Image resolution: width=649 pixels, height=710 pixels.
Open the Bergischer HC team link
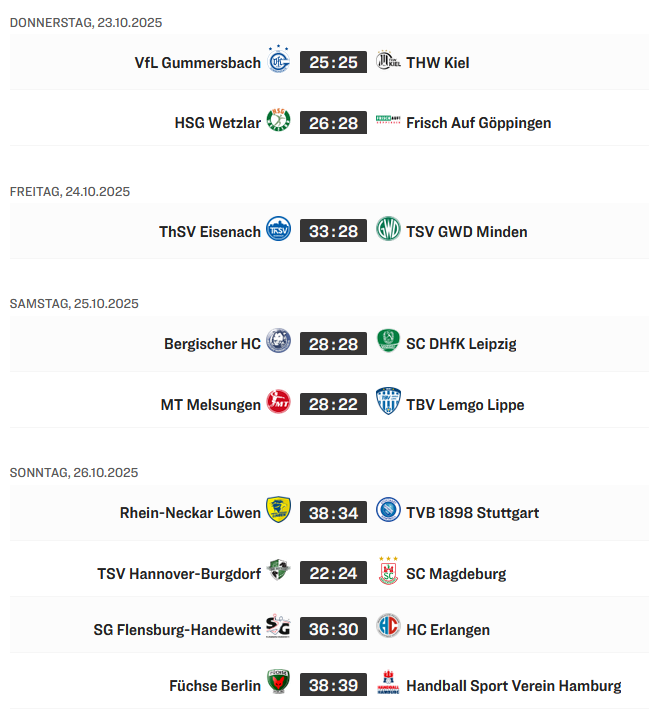[212, 343]
